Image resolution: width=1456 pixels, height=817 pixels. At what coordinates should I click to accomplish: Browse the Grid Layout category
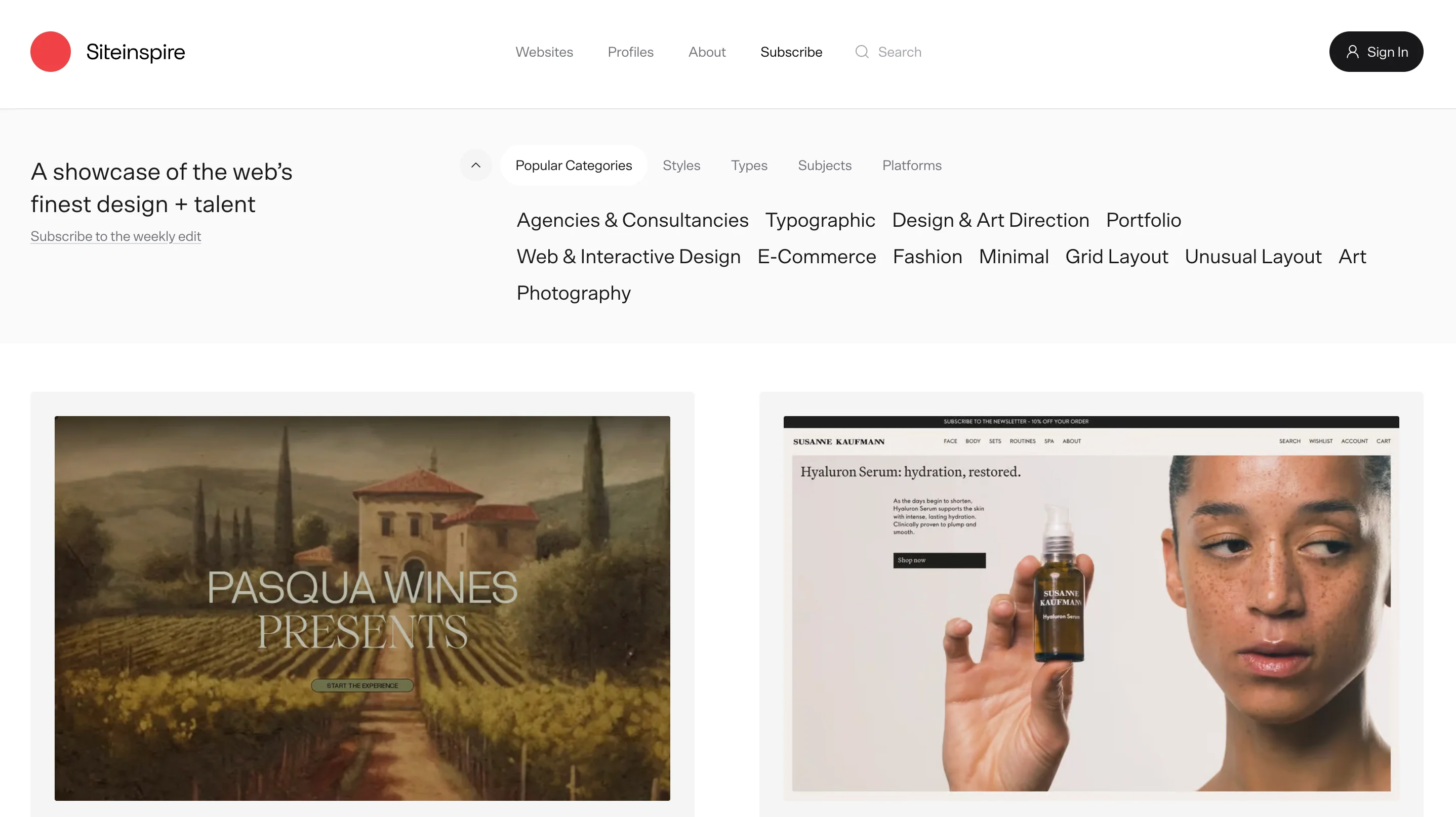pos(1116,257)
